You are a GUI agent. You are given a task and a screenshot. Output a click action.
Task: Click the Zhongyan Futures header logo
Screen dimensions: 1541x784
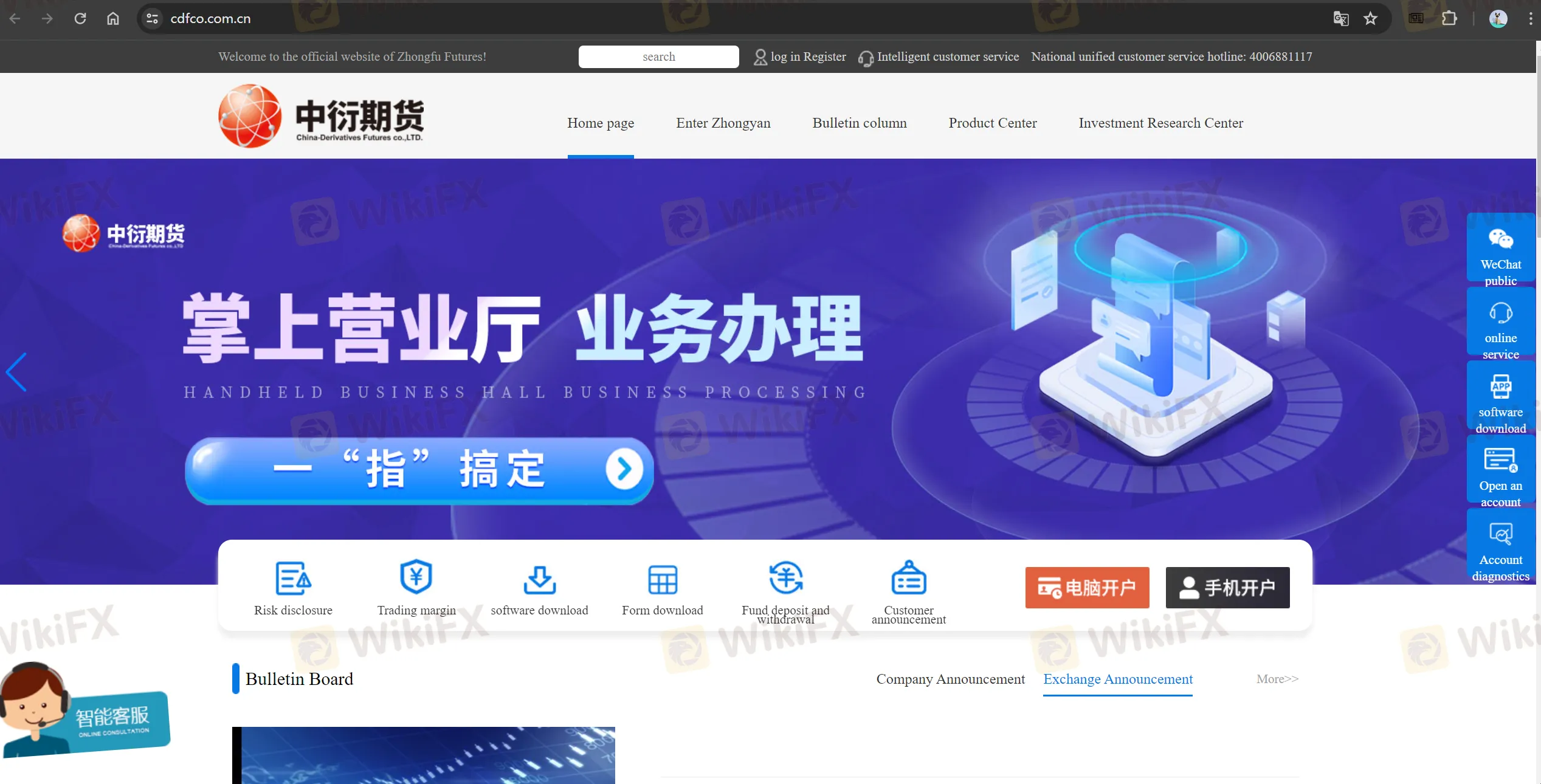pos(321,117)
